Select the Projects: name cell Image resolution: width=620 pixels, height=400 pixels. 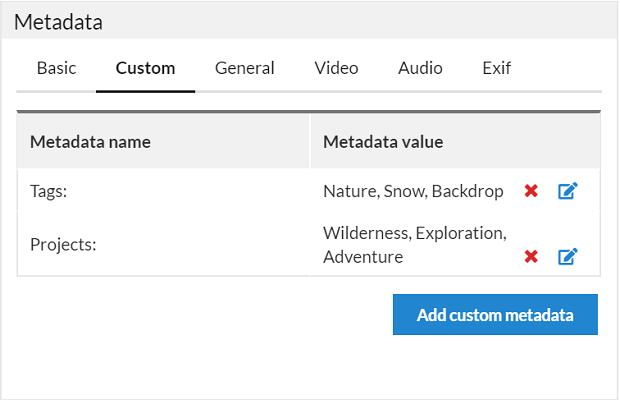[x=163, y=245]
